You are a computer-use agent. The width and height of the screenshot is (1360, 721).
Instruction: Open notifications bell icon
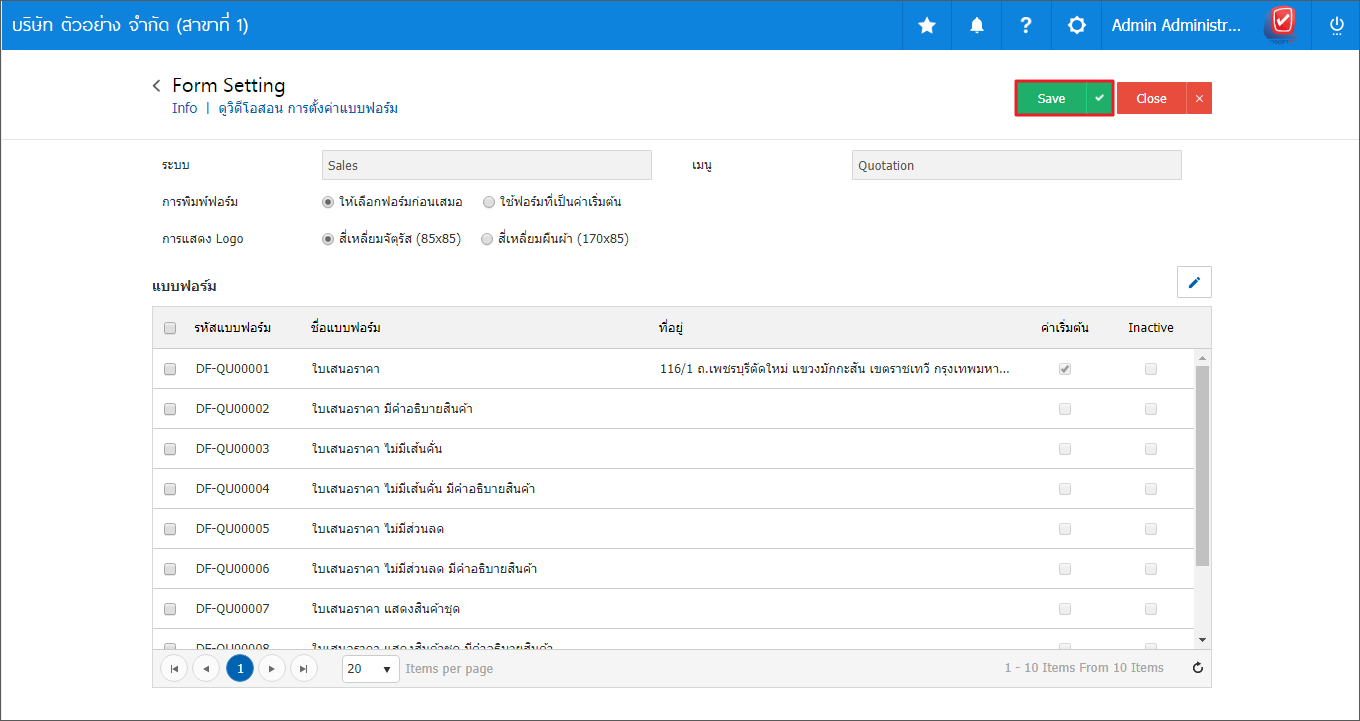(x=977, y=26)
